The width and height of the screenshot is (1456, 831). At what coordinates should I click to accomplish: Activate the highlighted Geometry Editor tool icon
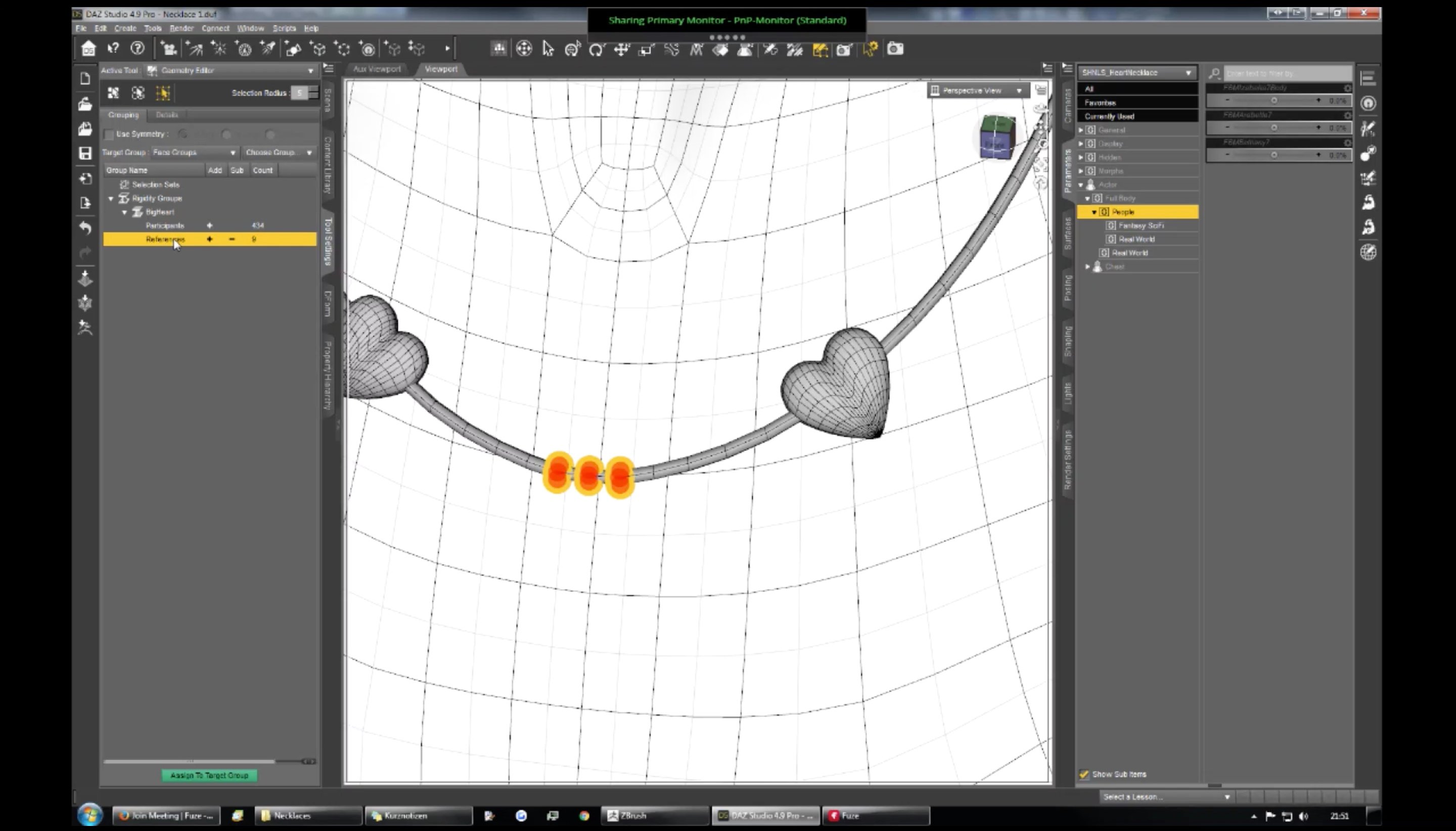coord(820,49)
